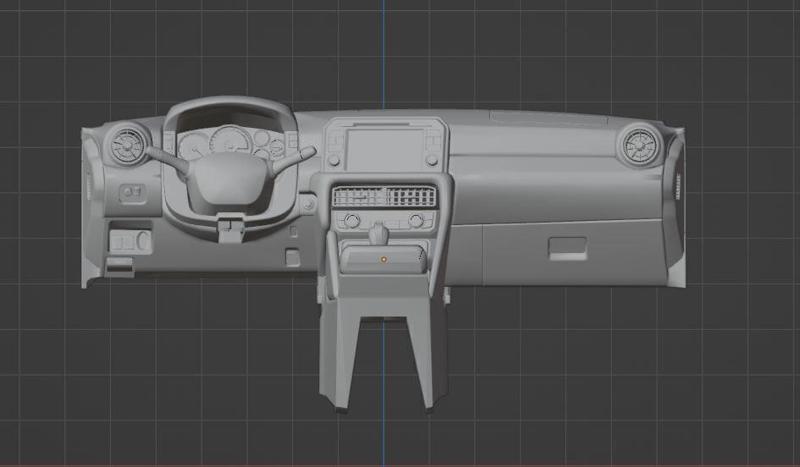The width and height of the screenshot is (800, 467).
Task: Select the glovebox handle on the dashboard
Action: [x=567, y=249]
